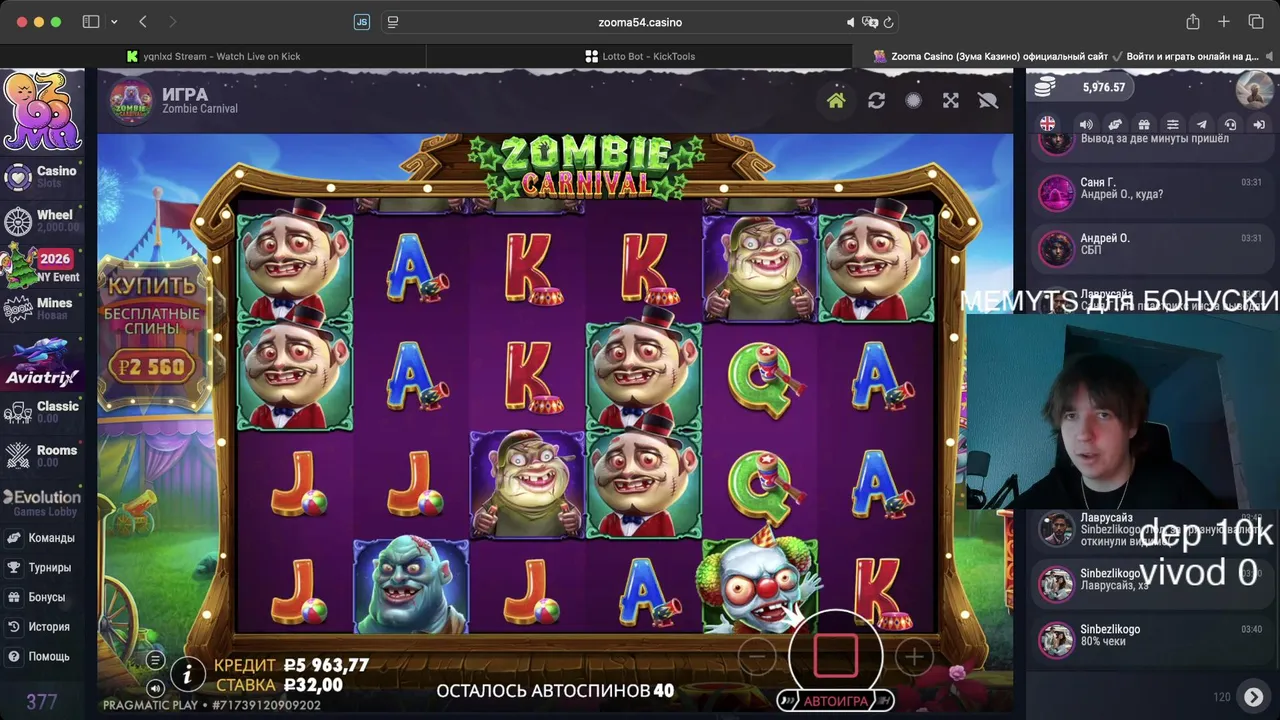Image resolution: width=1280 pixels, height=720 pixels.
Task: Open support headset icon
Action: tap(1231, 125)
